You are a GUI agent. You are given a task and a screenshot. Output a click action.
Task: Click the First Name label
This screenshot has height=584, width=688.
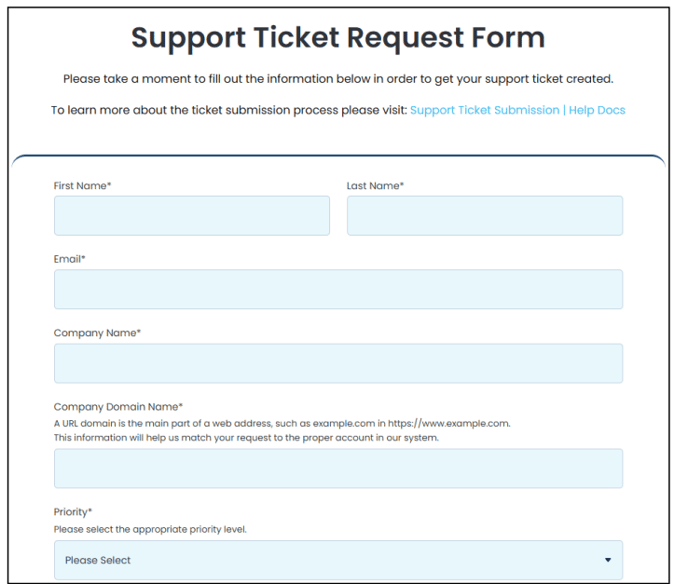click(x=82, y=186)
